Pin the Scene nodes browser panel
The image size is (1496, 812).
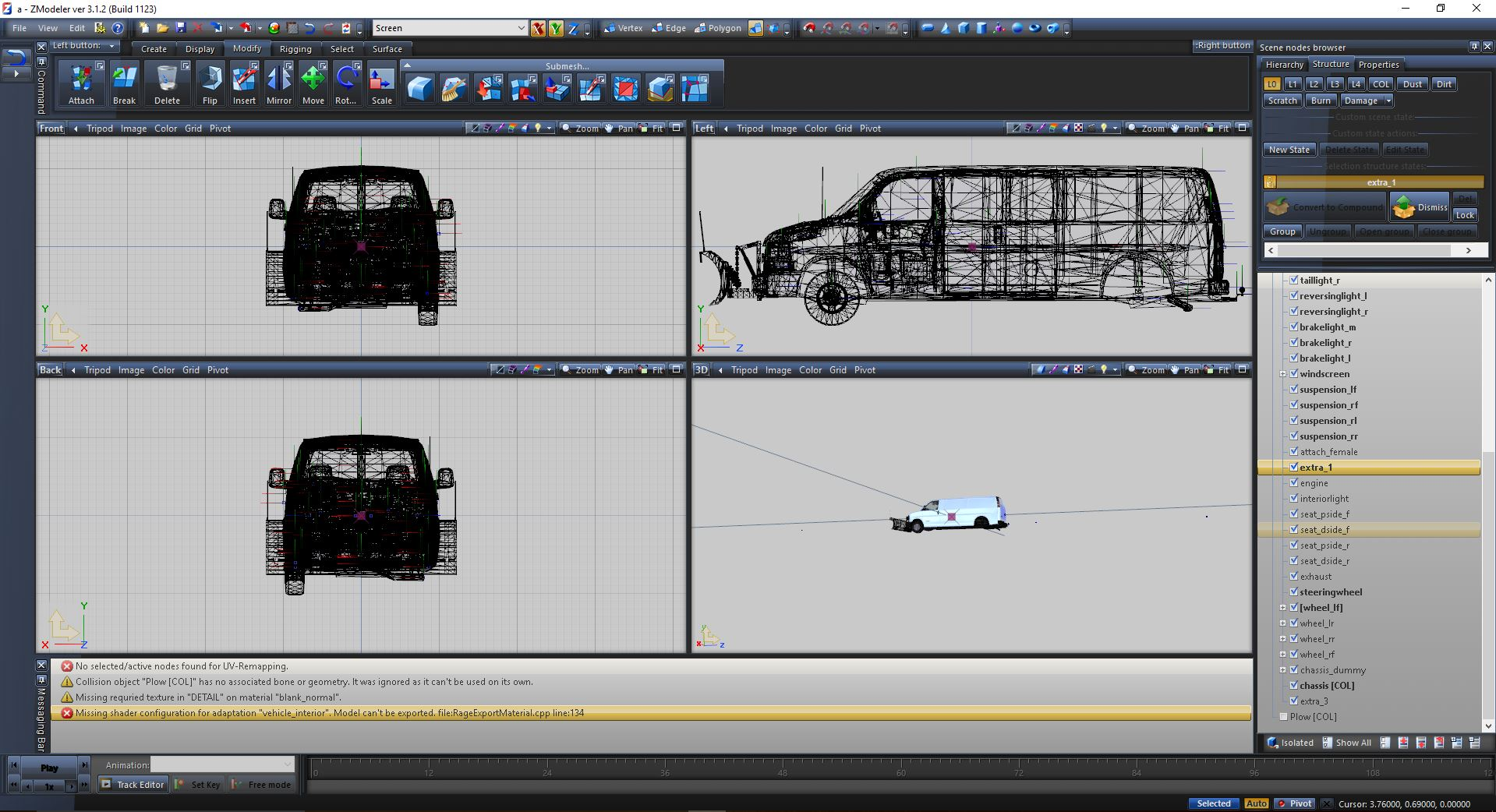click(1473, 47)
